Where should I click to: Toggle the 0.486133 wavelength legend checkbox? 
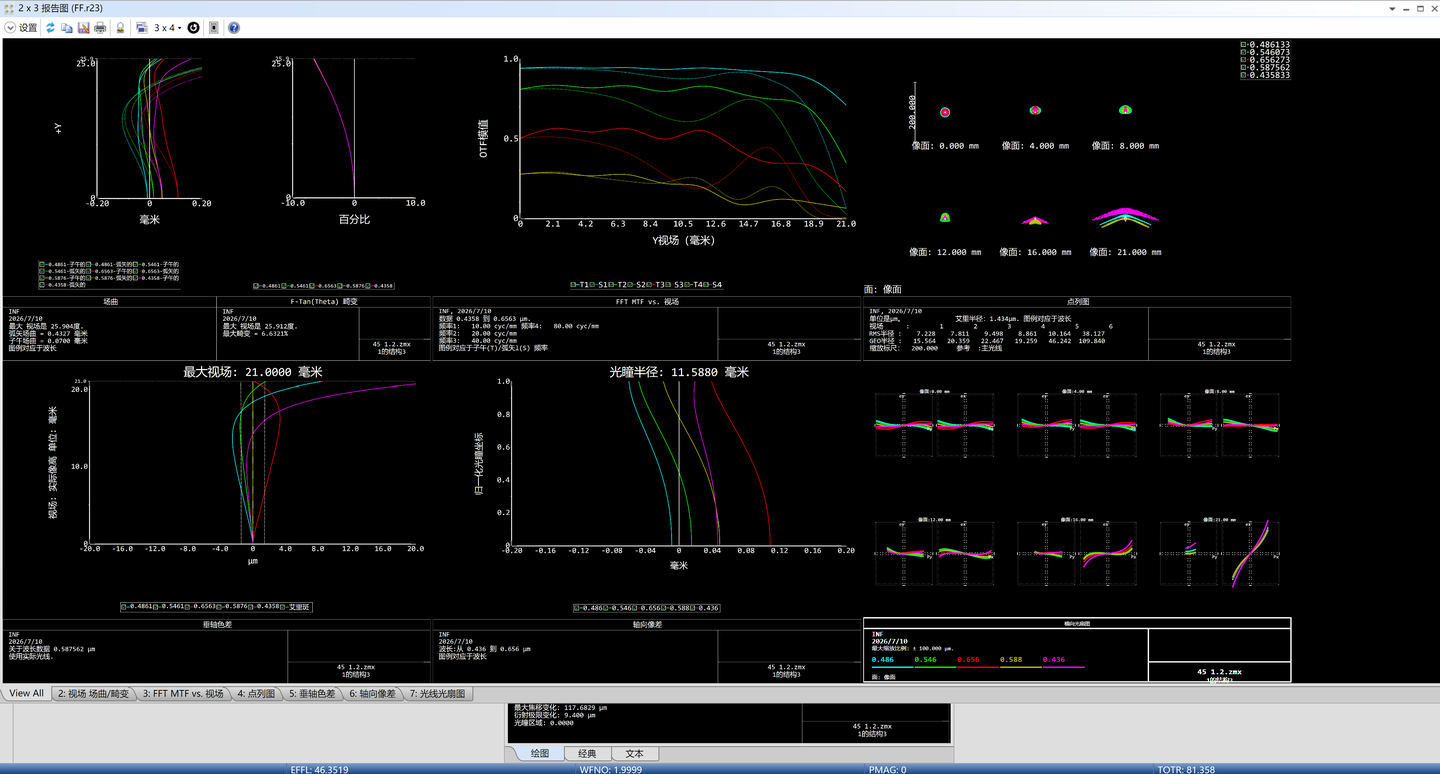click(x=1244, y=45)
